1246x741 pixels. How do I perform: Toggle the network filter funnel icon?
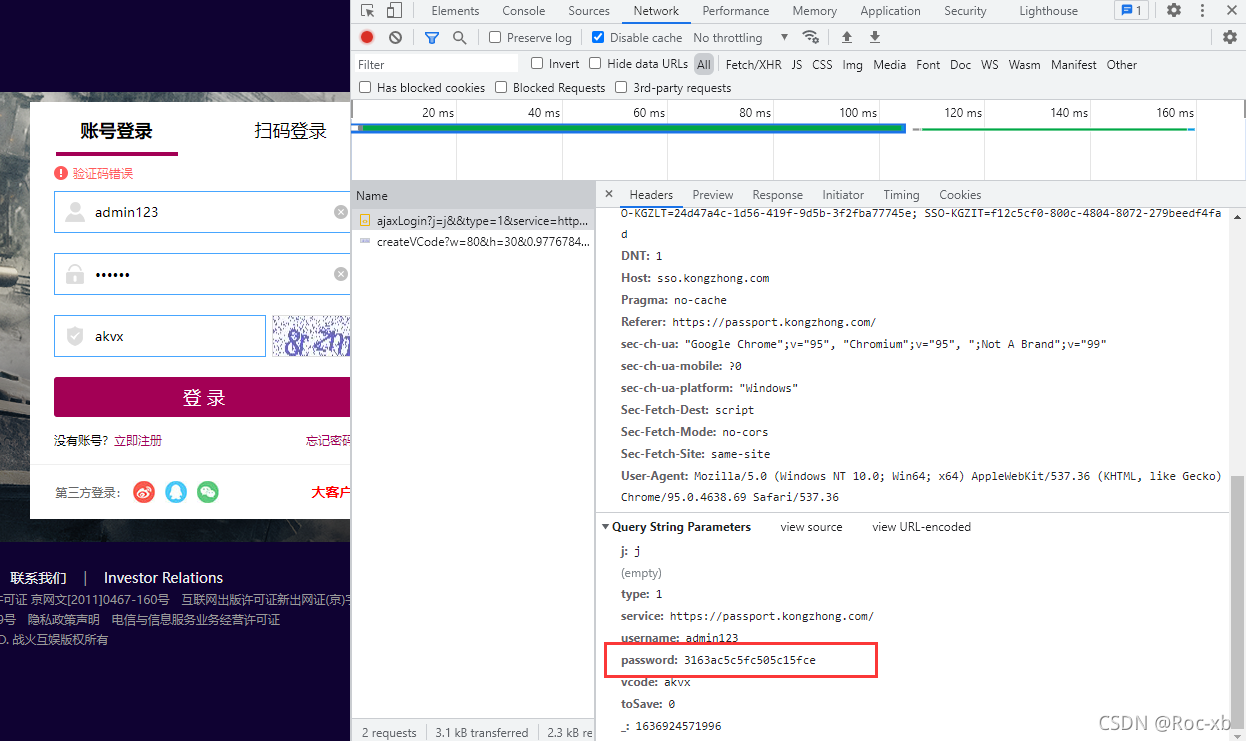pos(432,37)
